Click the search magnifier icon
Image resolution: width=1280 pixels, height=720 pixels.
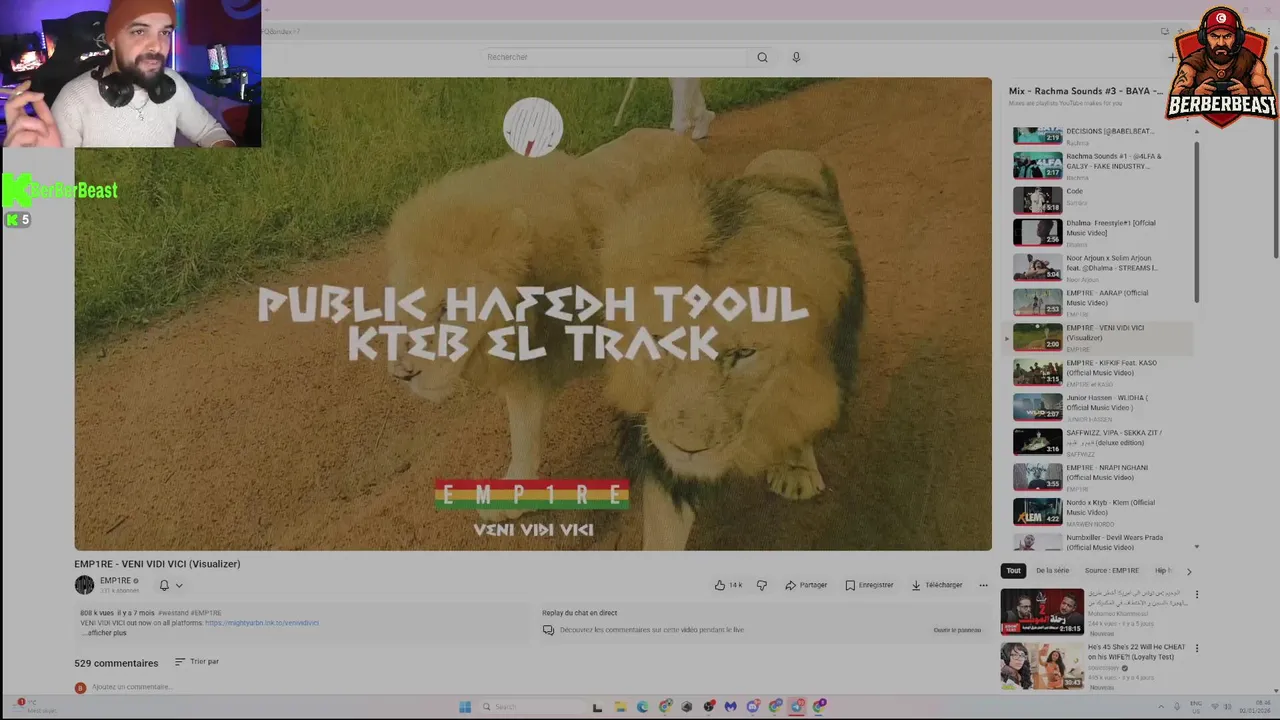point(762,57)
